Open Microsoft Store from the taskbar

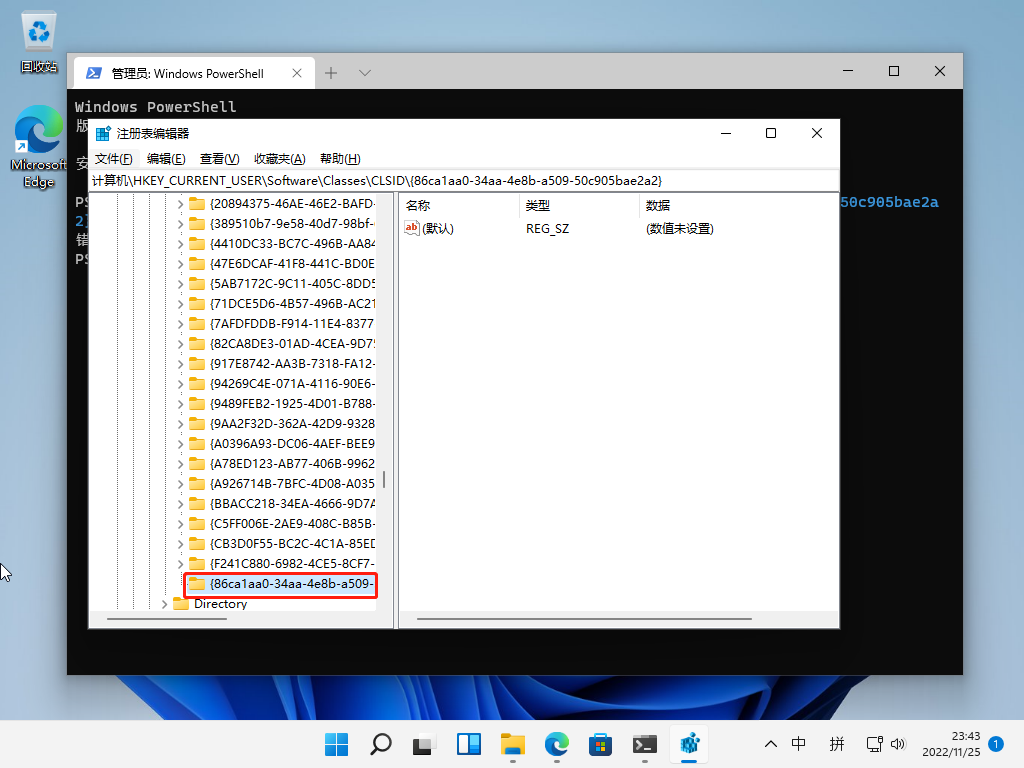click(x=600, y=744)
